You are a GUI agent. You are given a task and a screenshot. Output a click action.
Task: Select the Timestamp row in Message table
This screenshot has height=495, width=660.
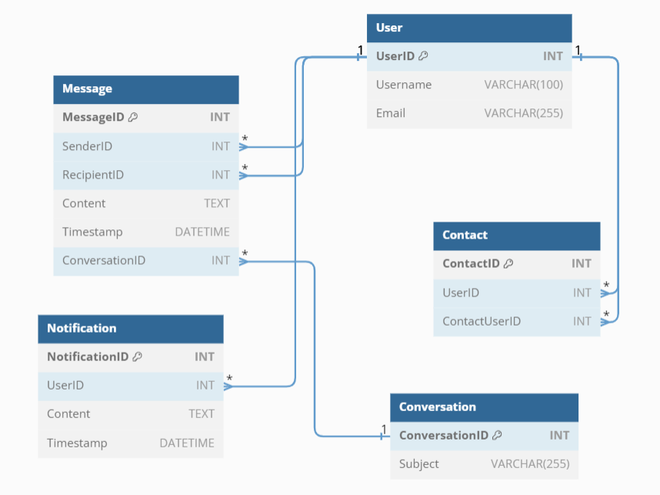click(x=146, y=232)
